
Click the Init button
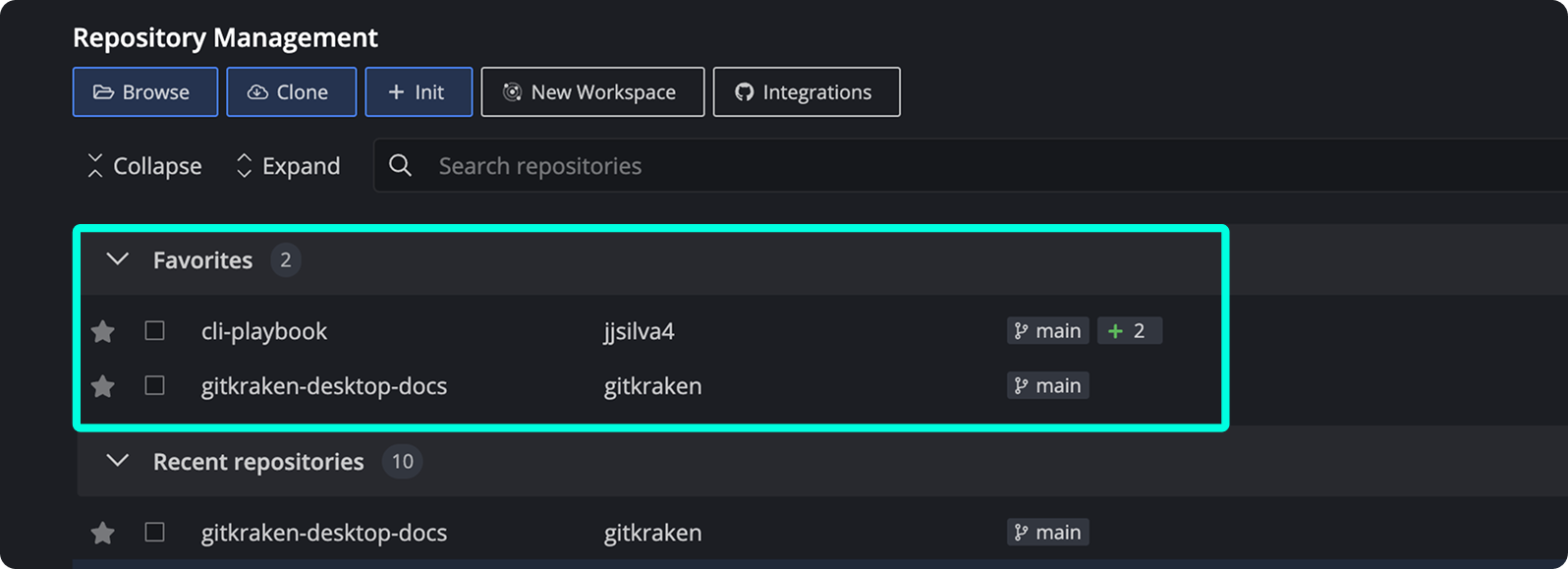(419, 92)
